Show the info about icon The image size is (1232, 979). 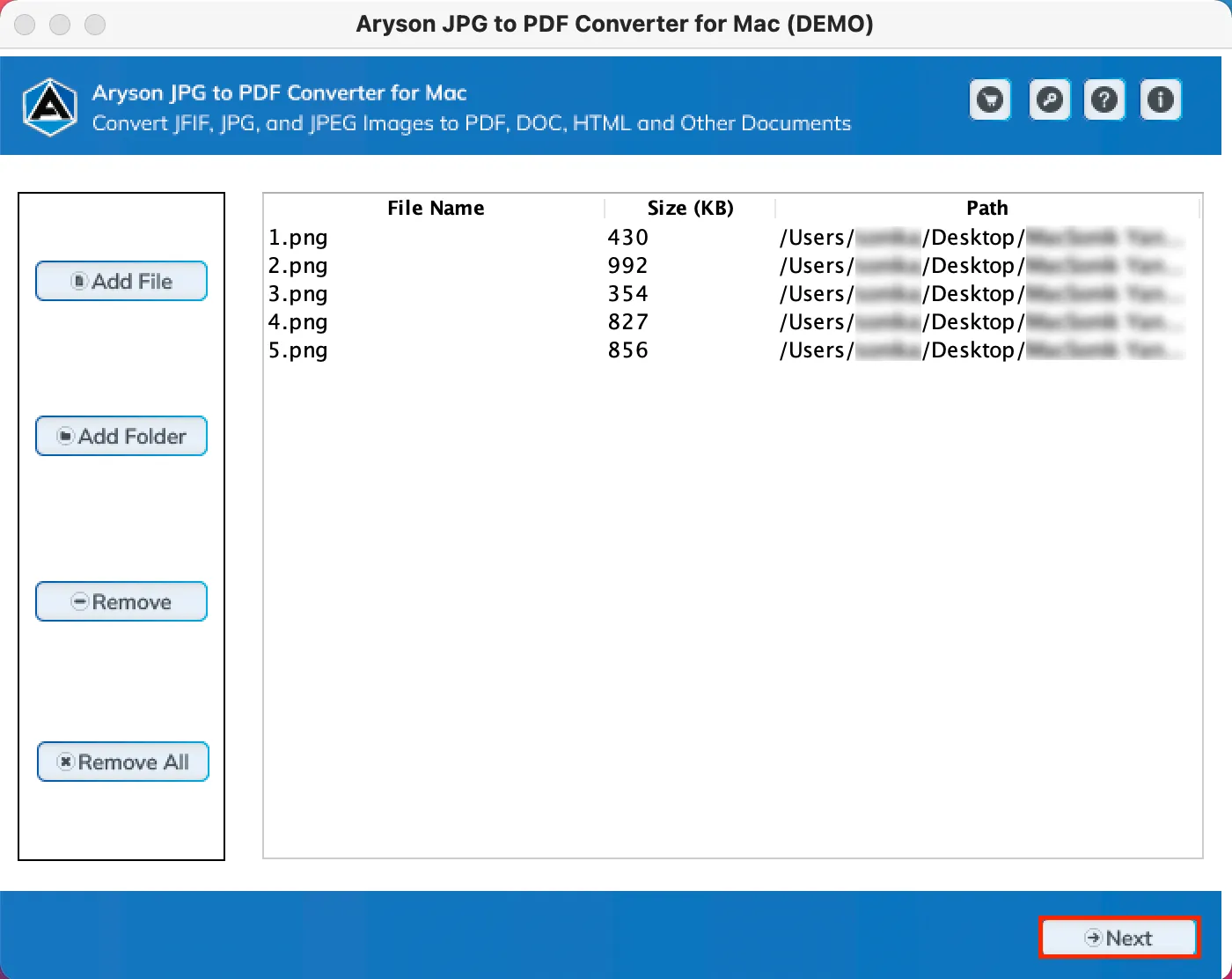pyautogui.click(x=1161, y=99)
